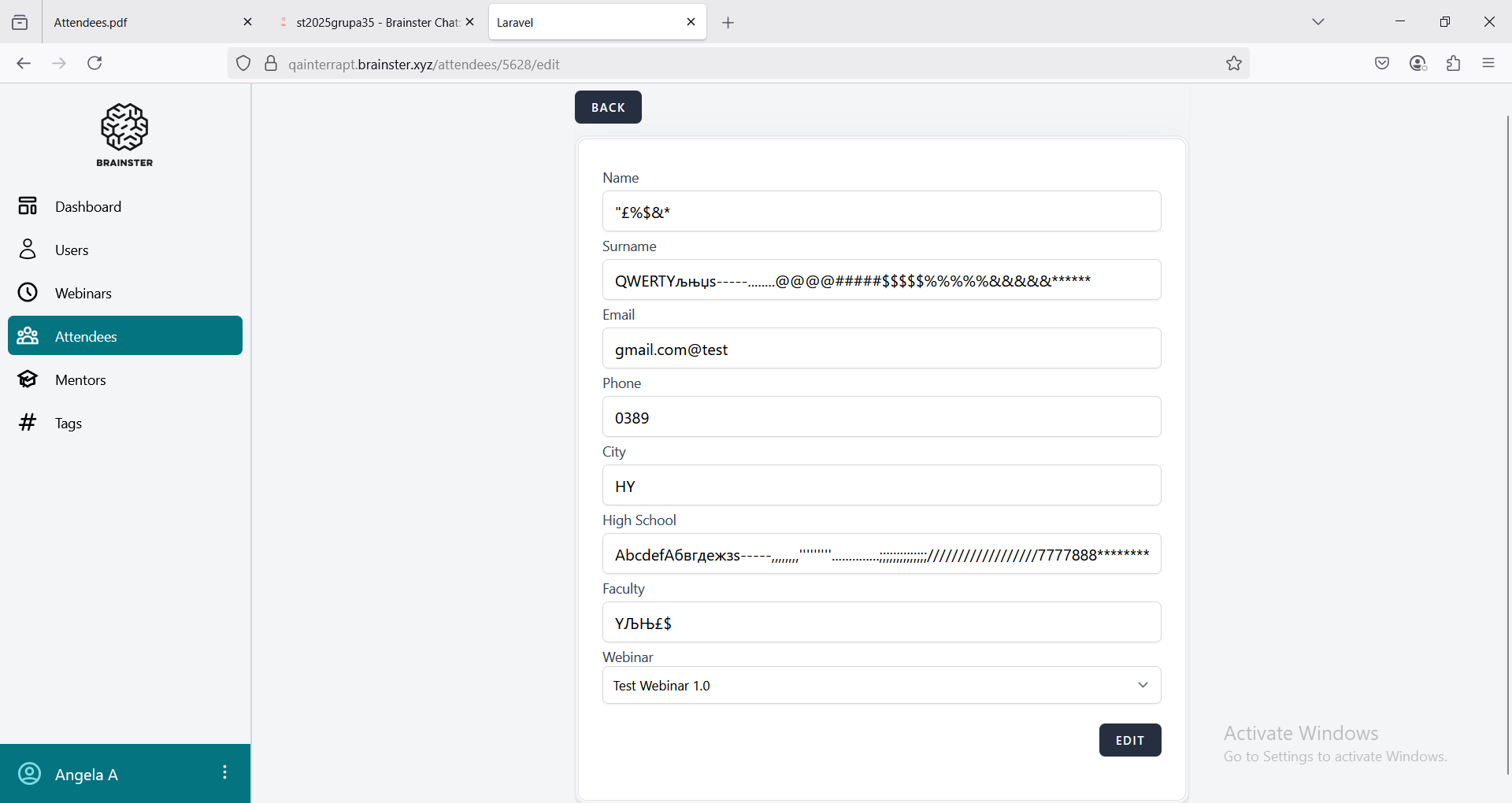Image resolution: width=1512 pixels, height=803 pixels.
Task: Click the EDIT button
Action: coord(1129,740)
